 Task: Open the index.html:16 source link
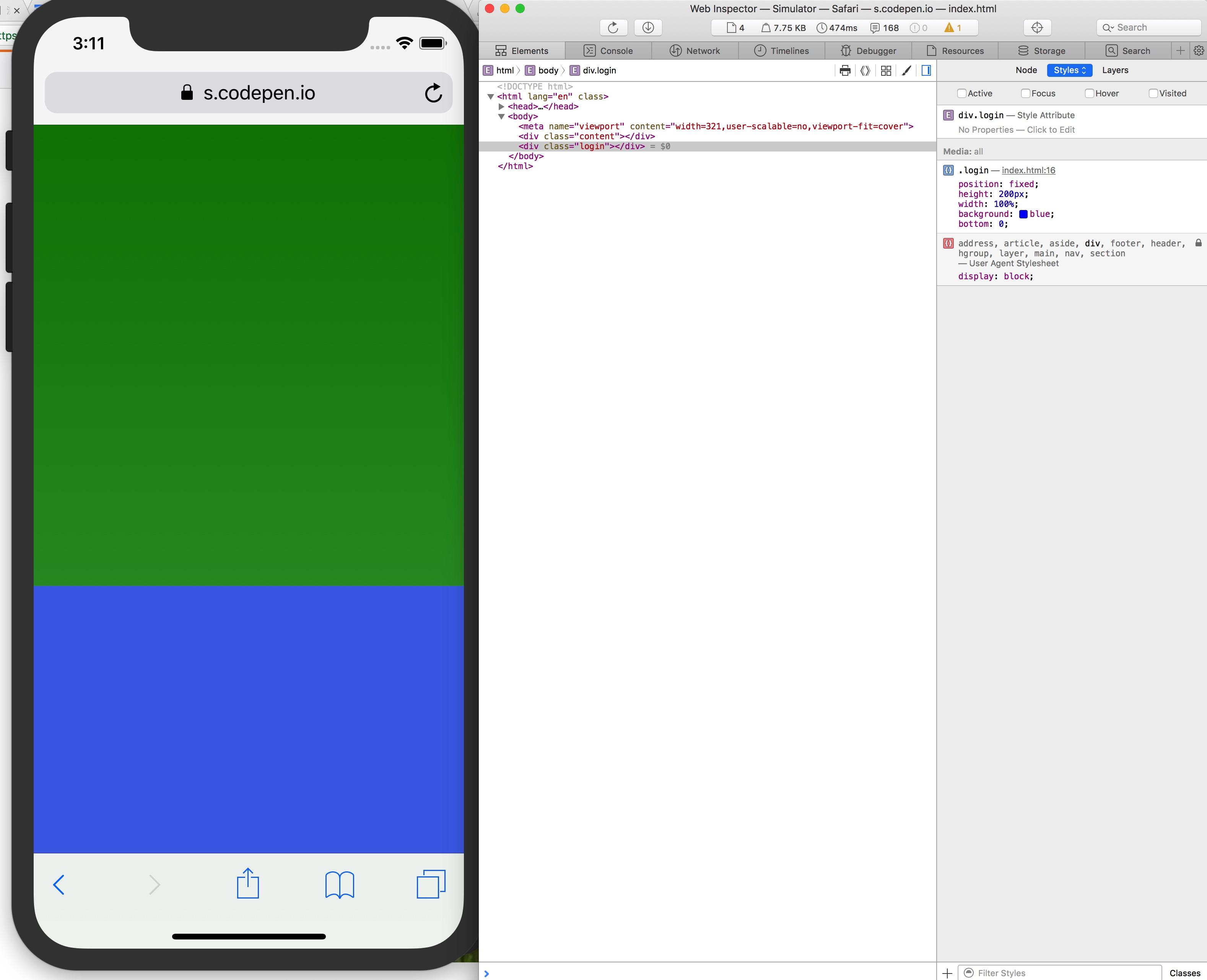pos(1028,171)
